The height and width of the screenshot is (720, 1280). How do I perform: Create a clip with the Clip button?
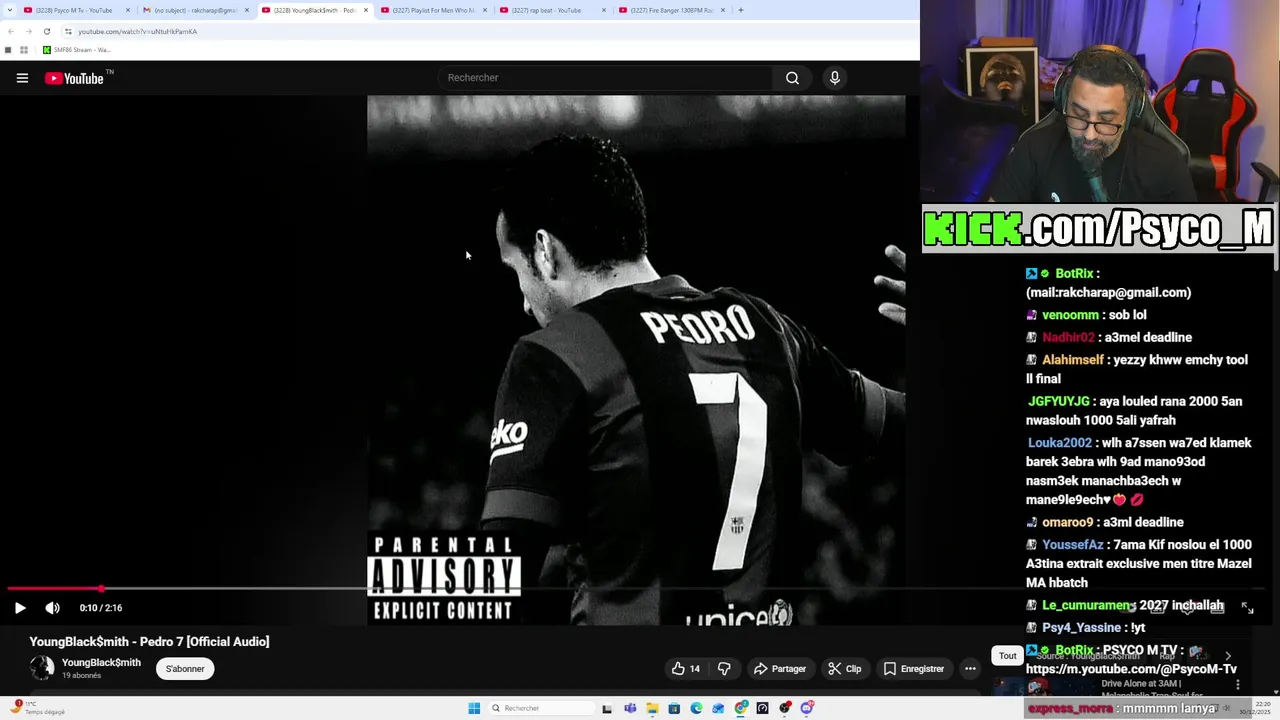click(x=845, y=669)
